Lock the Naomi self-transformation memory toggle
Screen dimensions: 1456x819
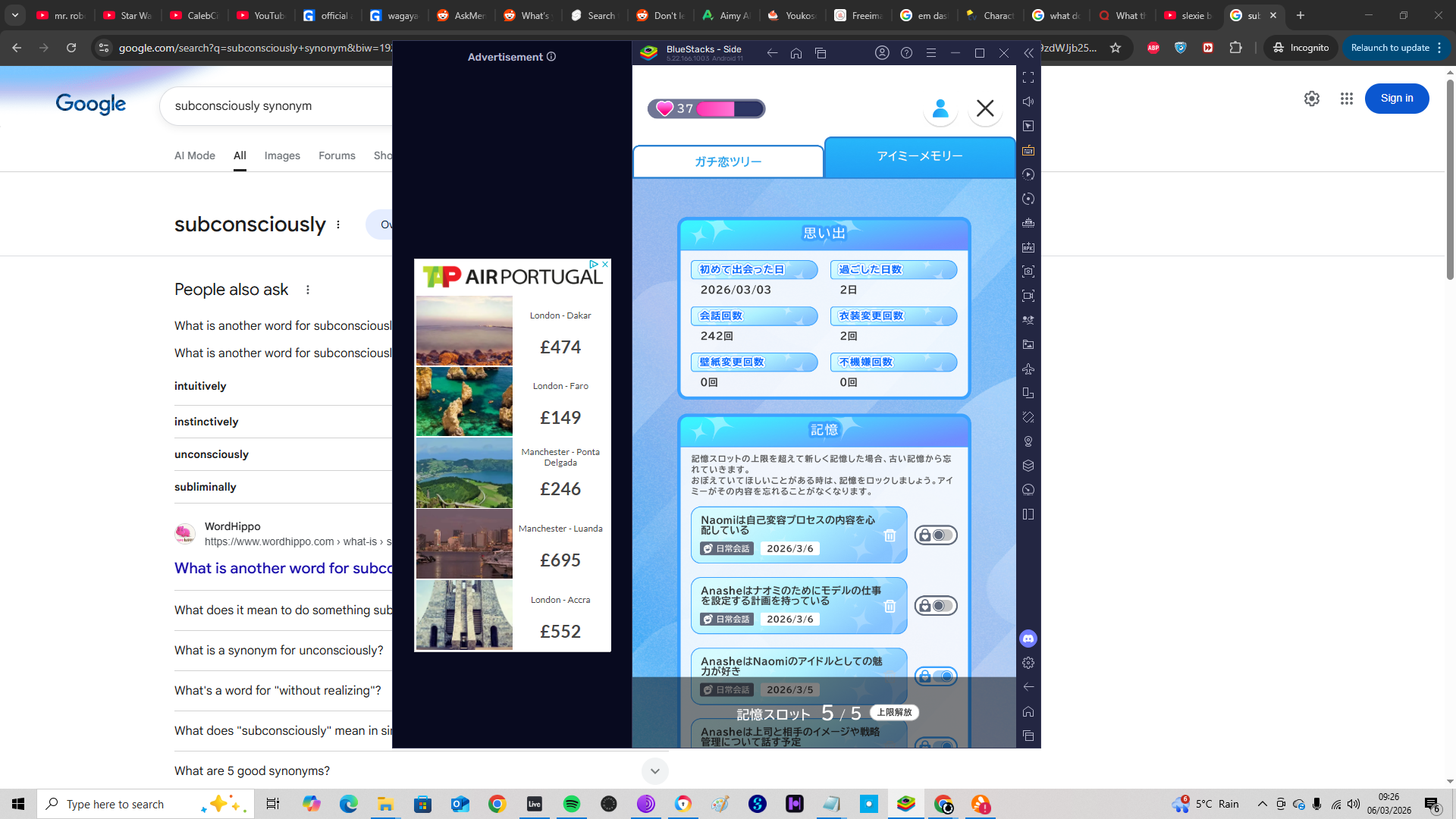tap(936, 535)
